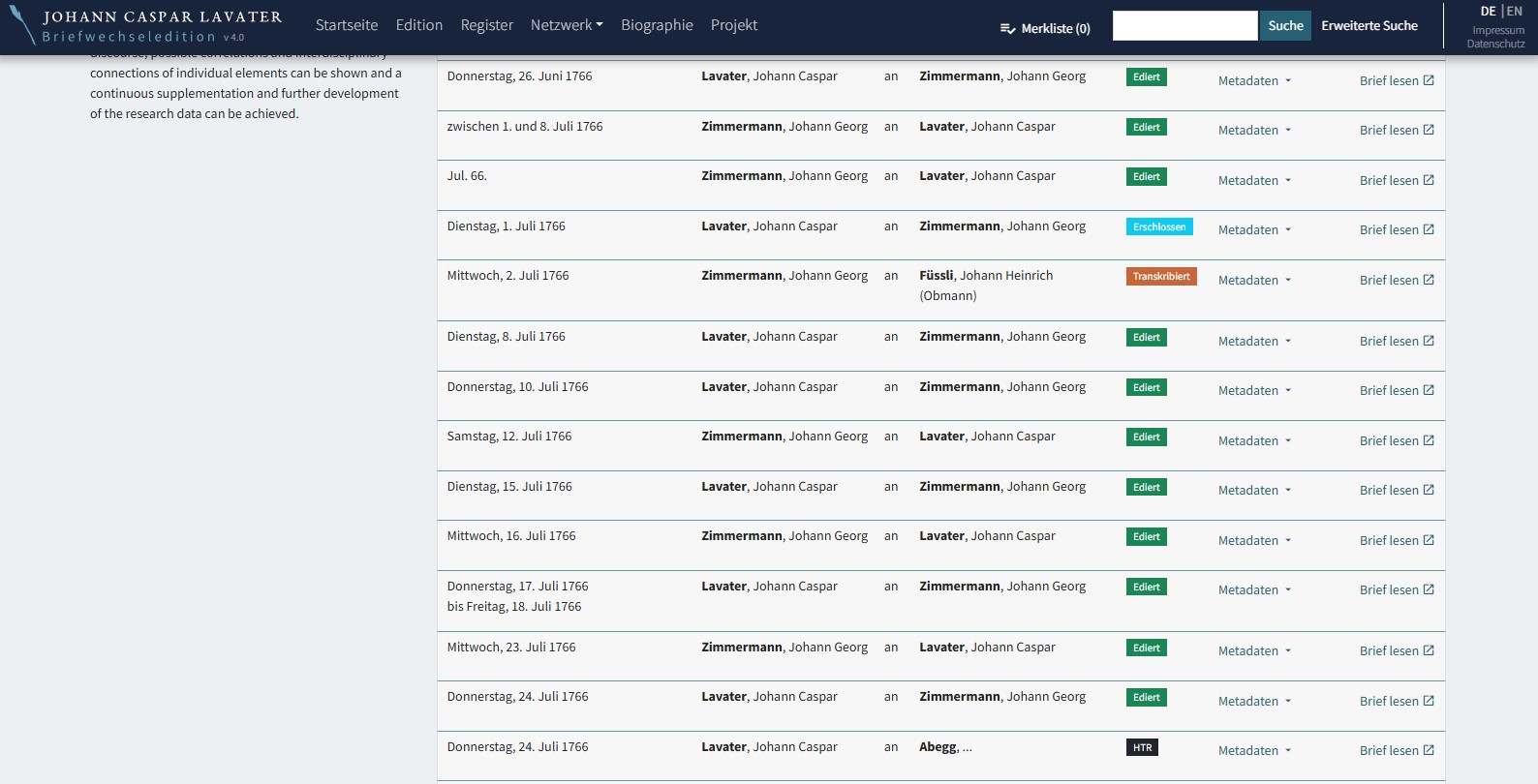1538x784 pixels.
Task: Click the feather quill logo icon
Action: pos(23,25)
